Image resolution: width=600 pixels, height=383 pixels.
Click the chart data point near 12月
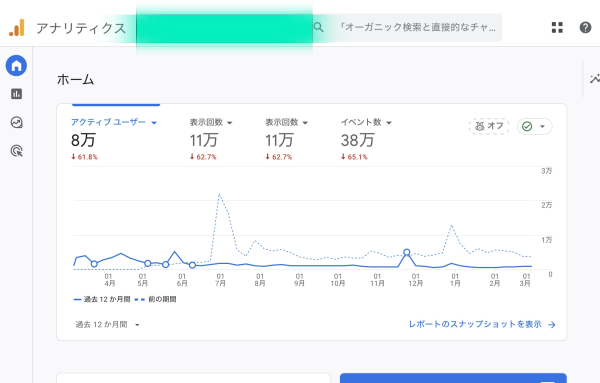[407, 252]
